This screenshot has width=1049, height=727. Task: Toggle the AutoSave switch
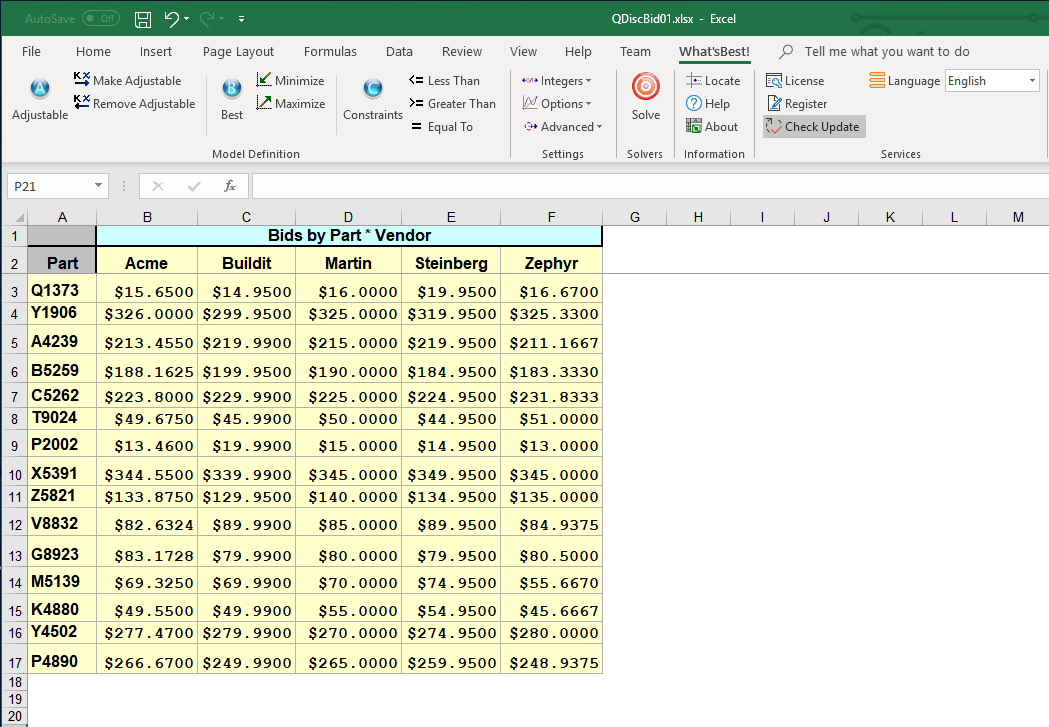click(100, 19)
